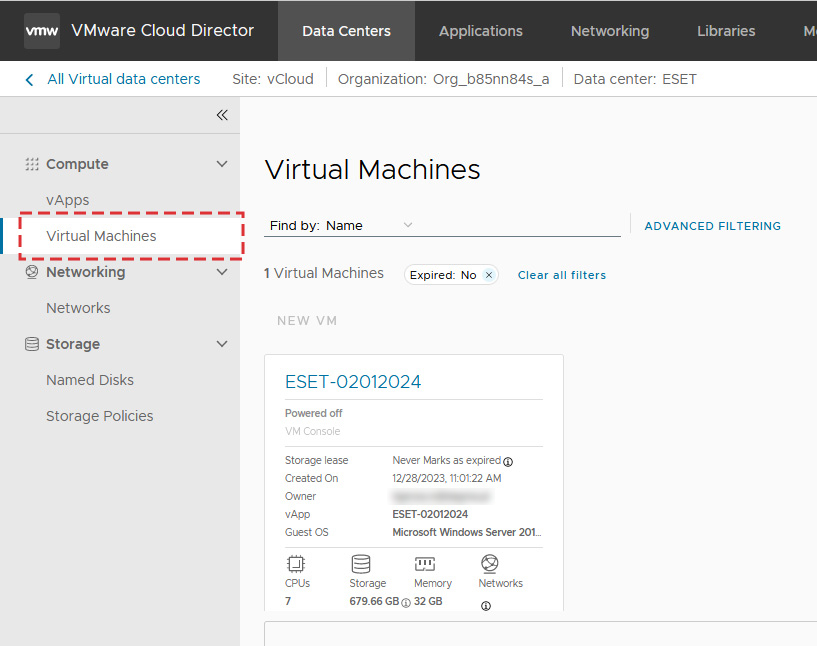Image resolution: width=817 pixels, height=646 pixels.
Task: Click the Memory icon on VM card
Action: point(425,564)
